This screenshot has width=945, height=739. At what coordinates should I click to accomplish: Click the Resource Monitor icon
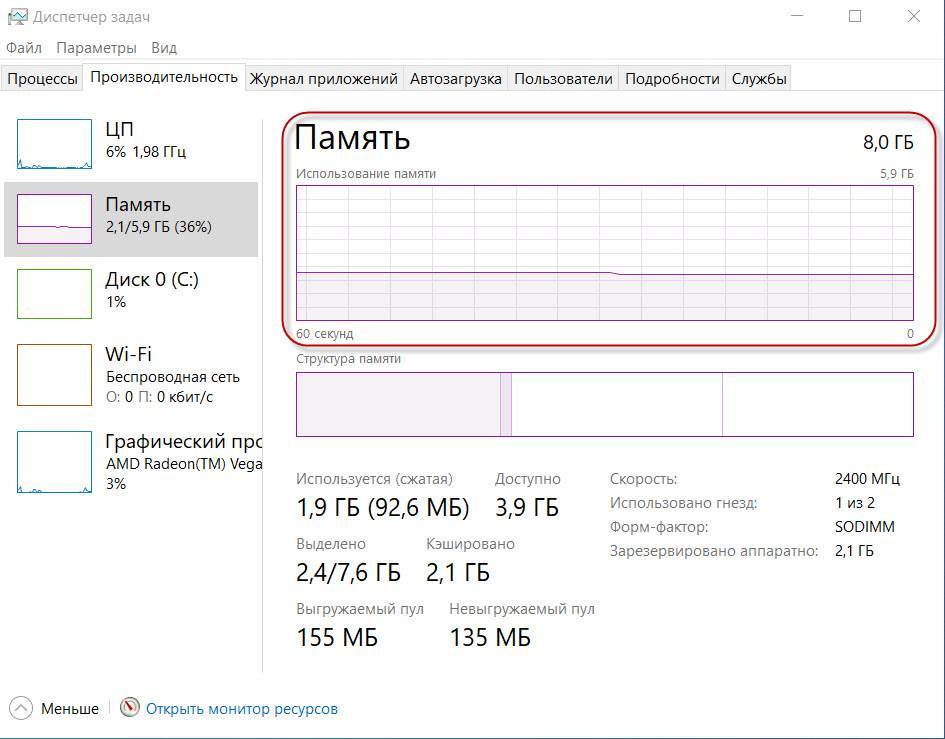129,708
